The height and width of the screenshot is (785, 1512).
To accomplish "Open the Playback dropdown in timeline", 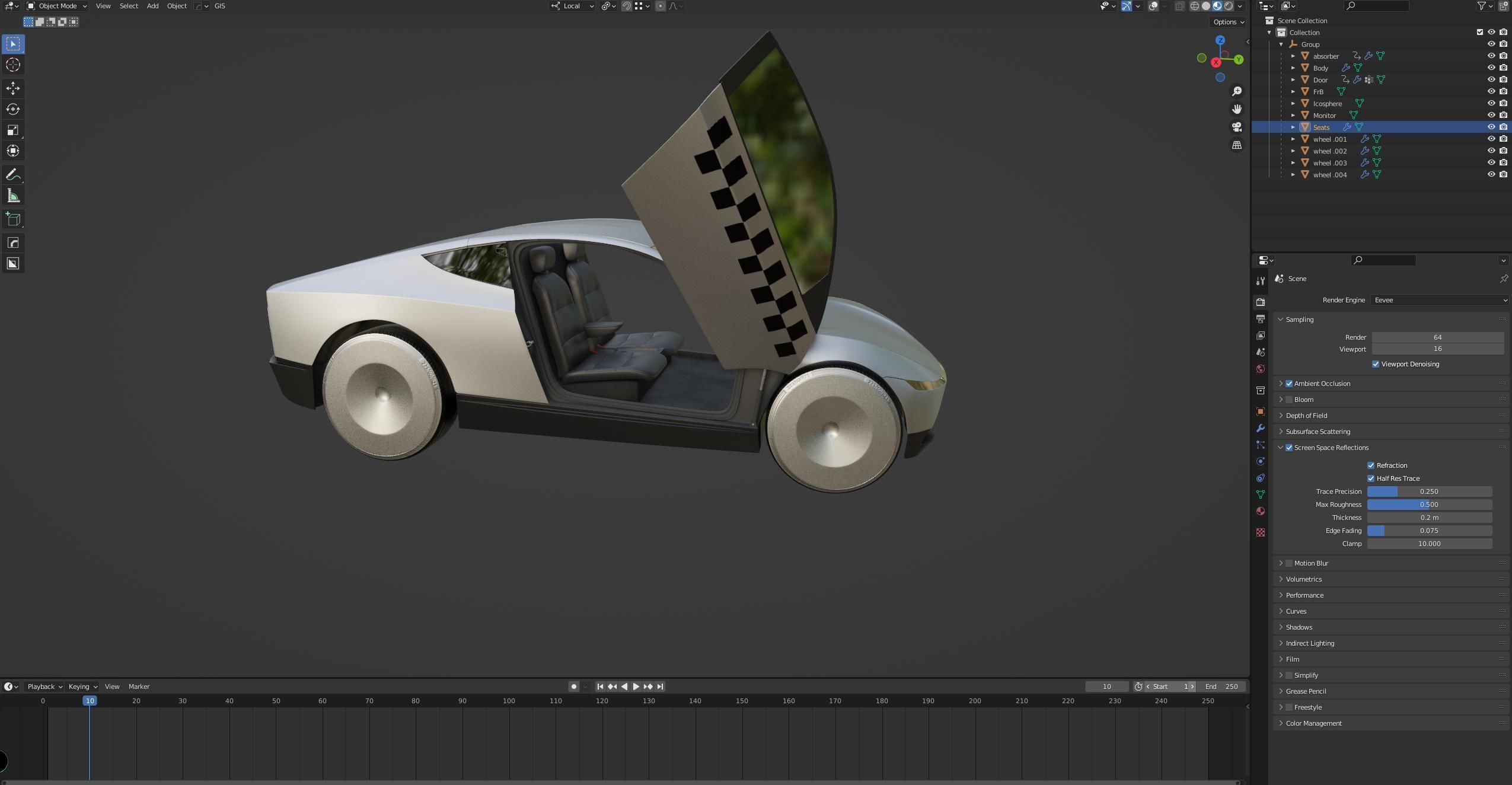I will coord(45,687).
